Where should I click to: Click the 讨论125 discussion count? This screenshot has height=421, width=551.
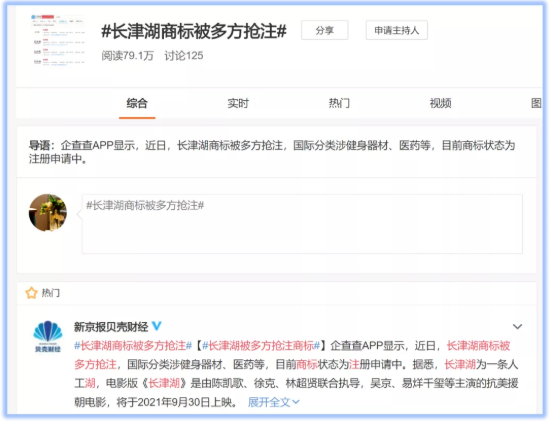(x=184, y=56)
